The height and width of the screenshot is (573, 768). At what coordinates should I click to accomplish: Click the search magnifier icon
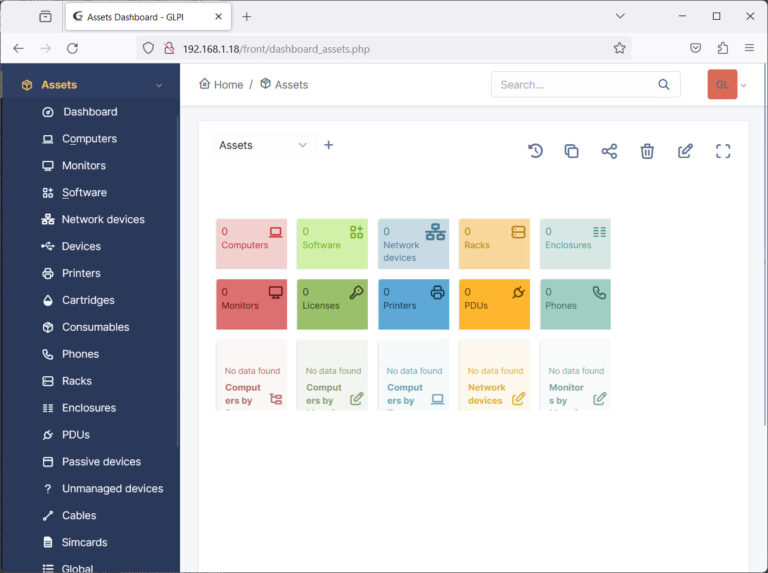[664, 85]
